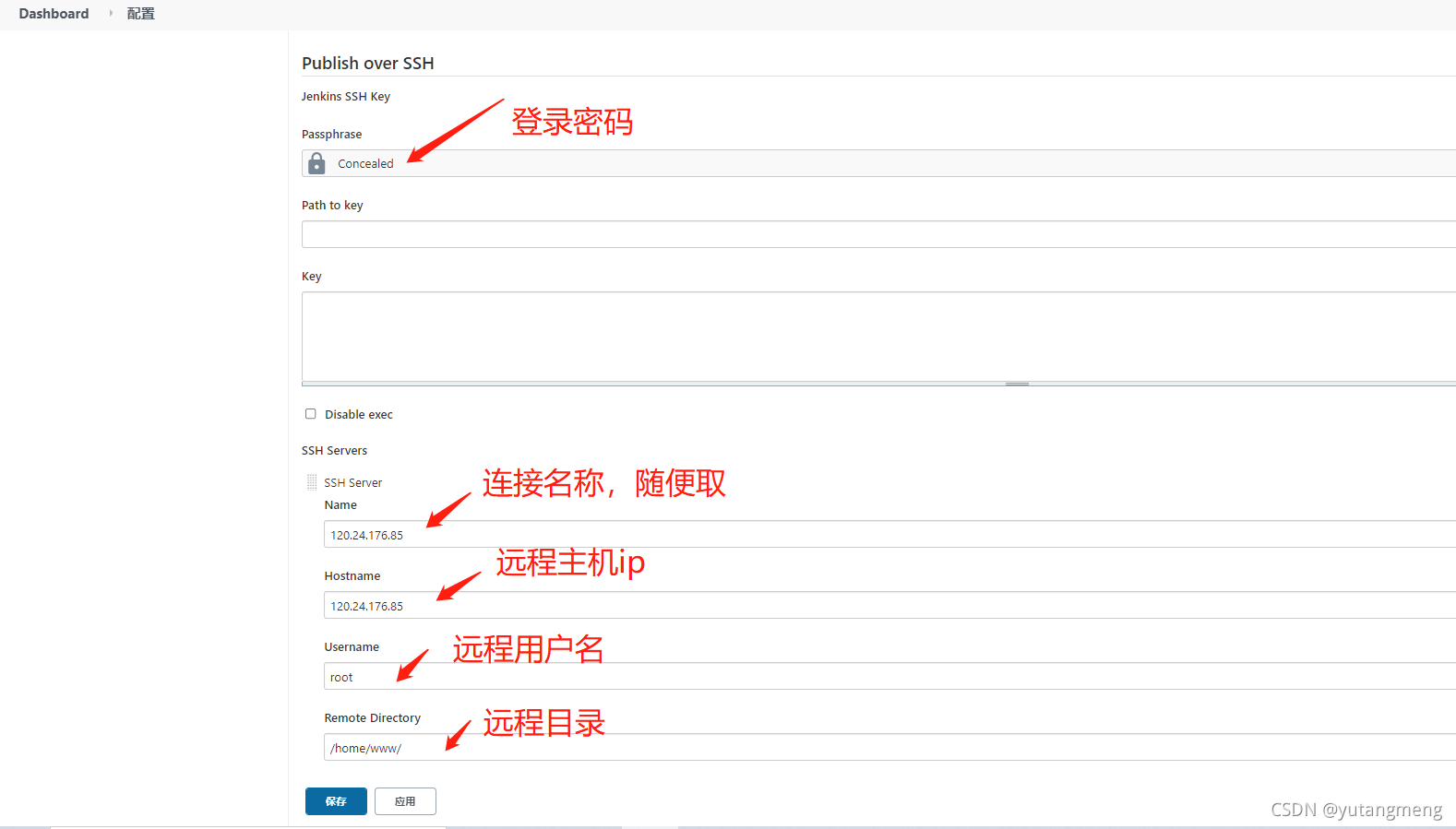Click the SSH Server drag handle icon
Image resolution: width=1456 pixels, height=829 pixels.
click(312, 482)
